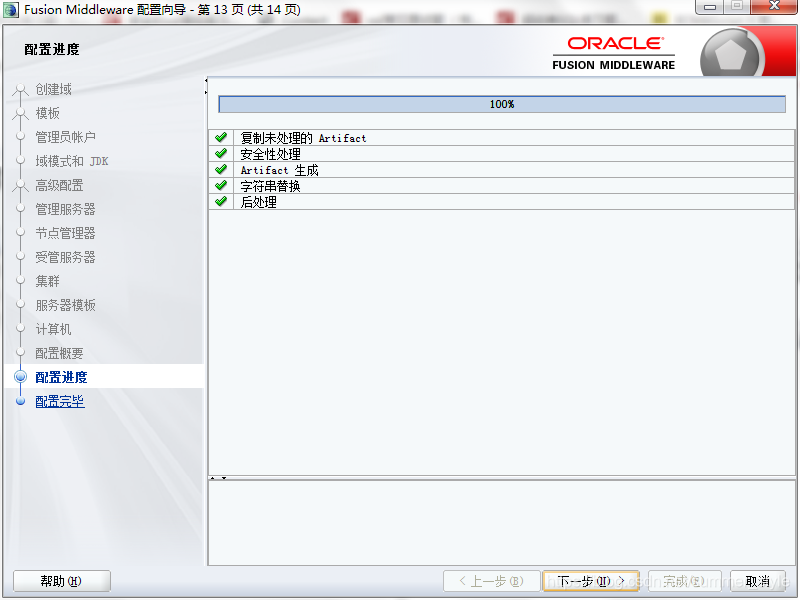The image size is (800, 600).
Task: Click the 配置完毕 step bullet icon
Action: pyautogui.click(x=20, y=401)
